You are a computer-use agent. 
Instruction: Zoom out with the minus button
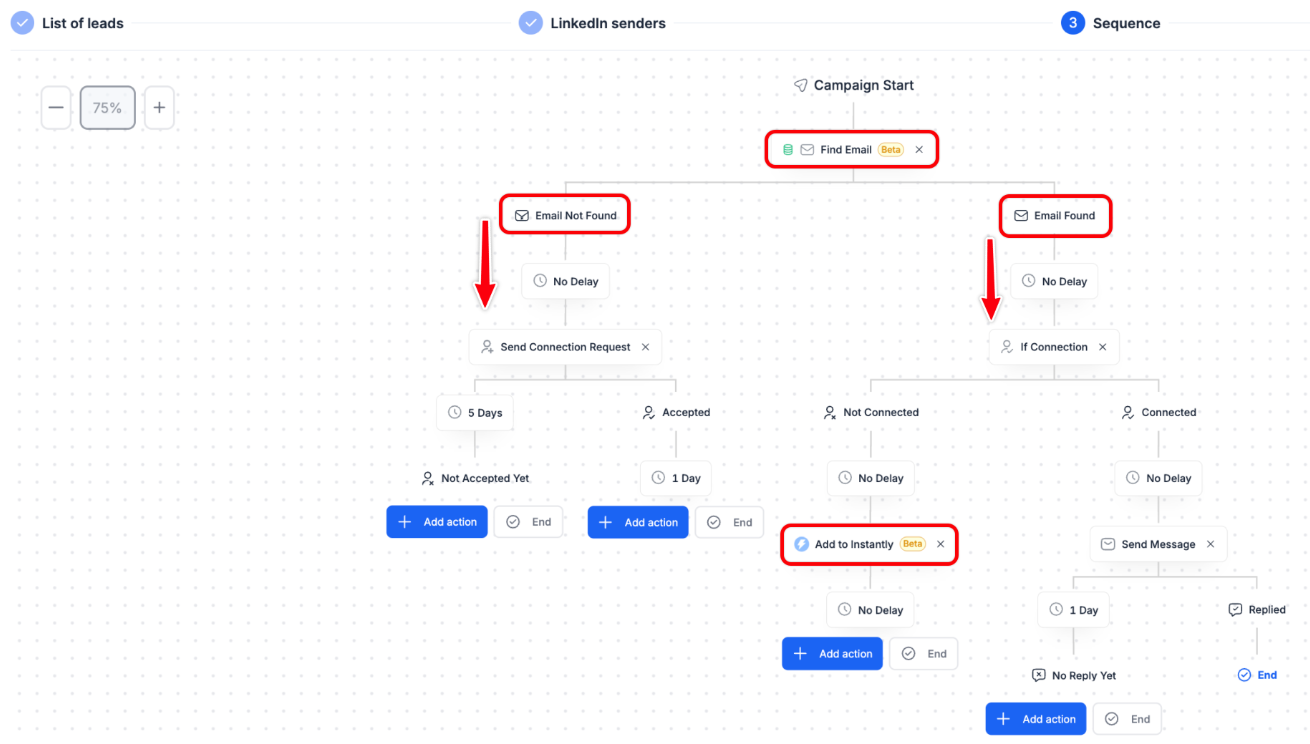pos(56,108)
